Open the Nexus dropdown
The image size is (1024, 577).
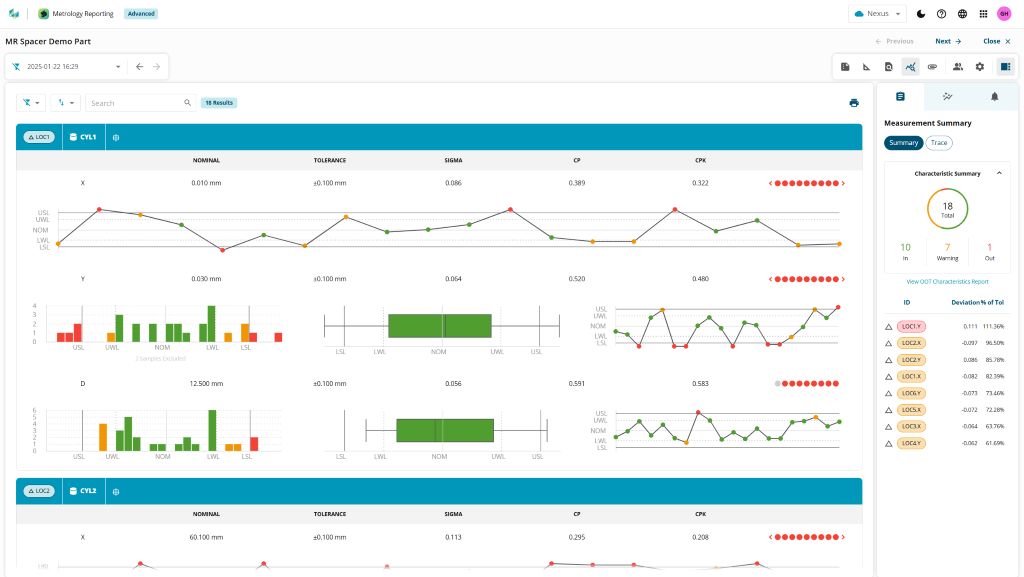point(877,14)
